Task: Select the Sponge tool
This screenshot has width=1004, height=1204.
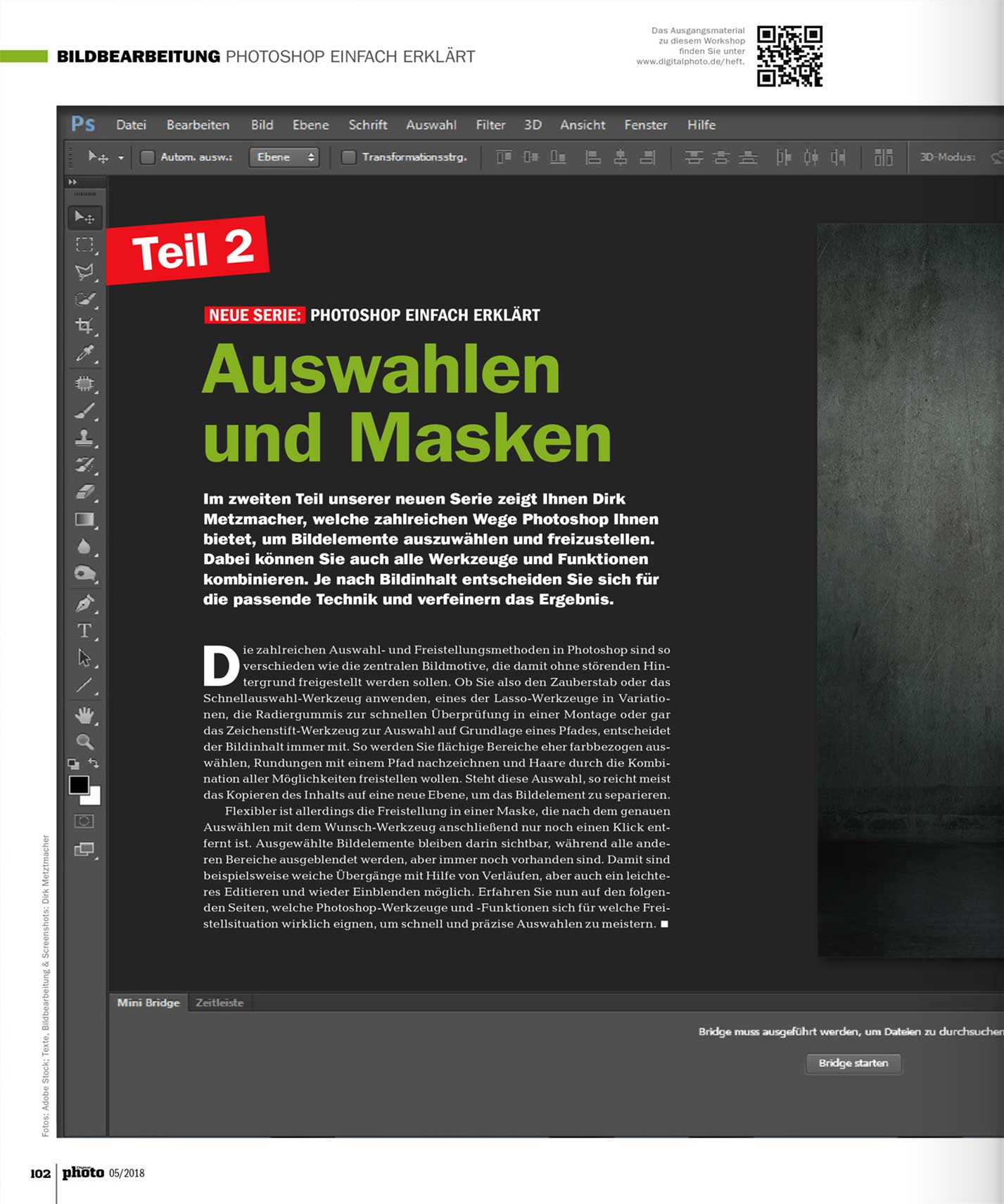Action: pyautogui.click(x=84, y=574)
